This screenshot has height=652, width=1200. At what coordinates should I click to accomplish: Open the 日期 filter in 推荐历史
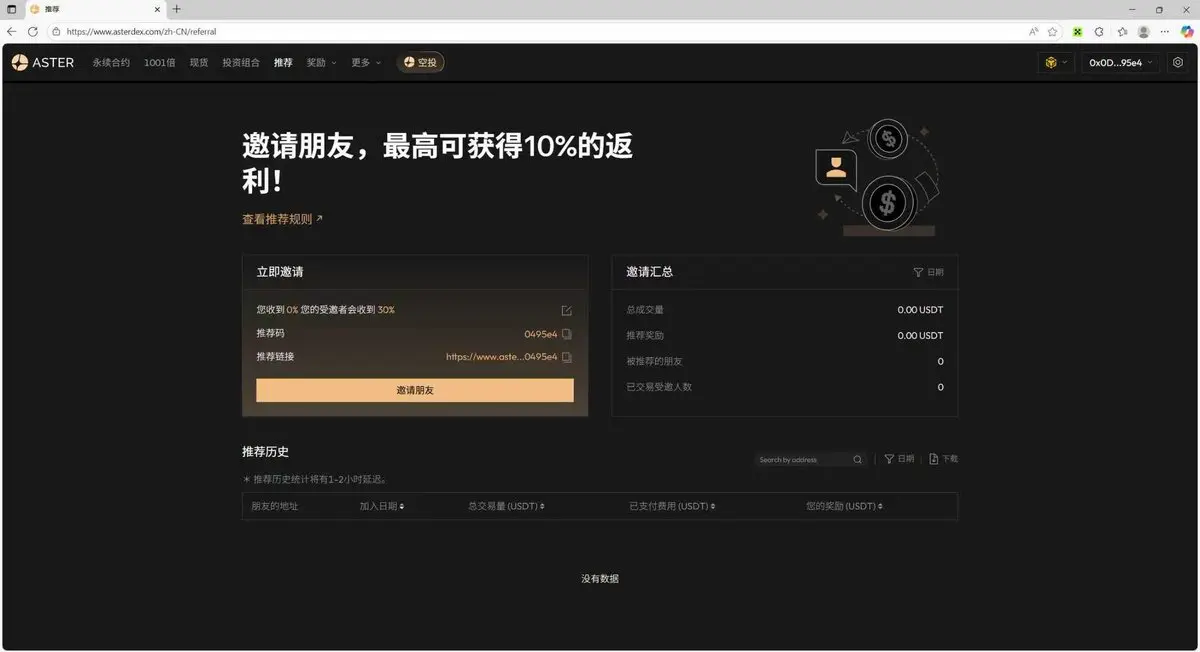(899, 459)
